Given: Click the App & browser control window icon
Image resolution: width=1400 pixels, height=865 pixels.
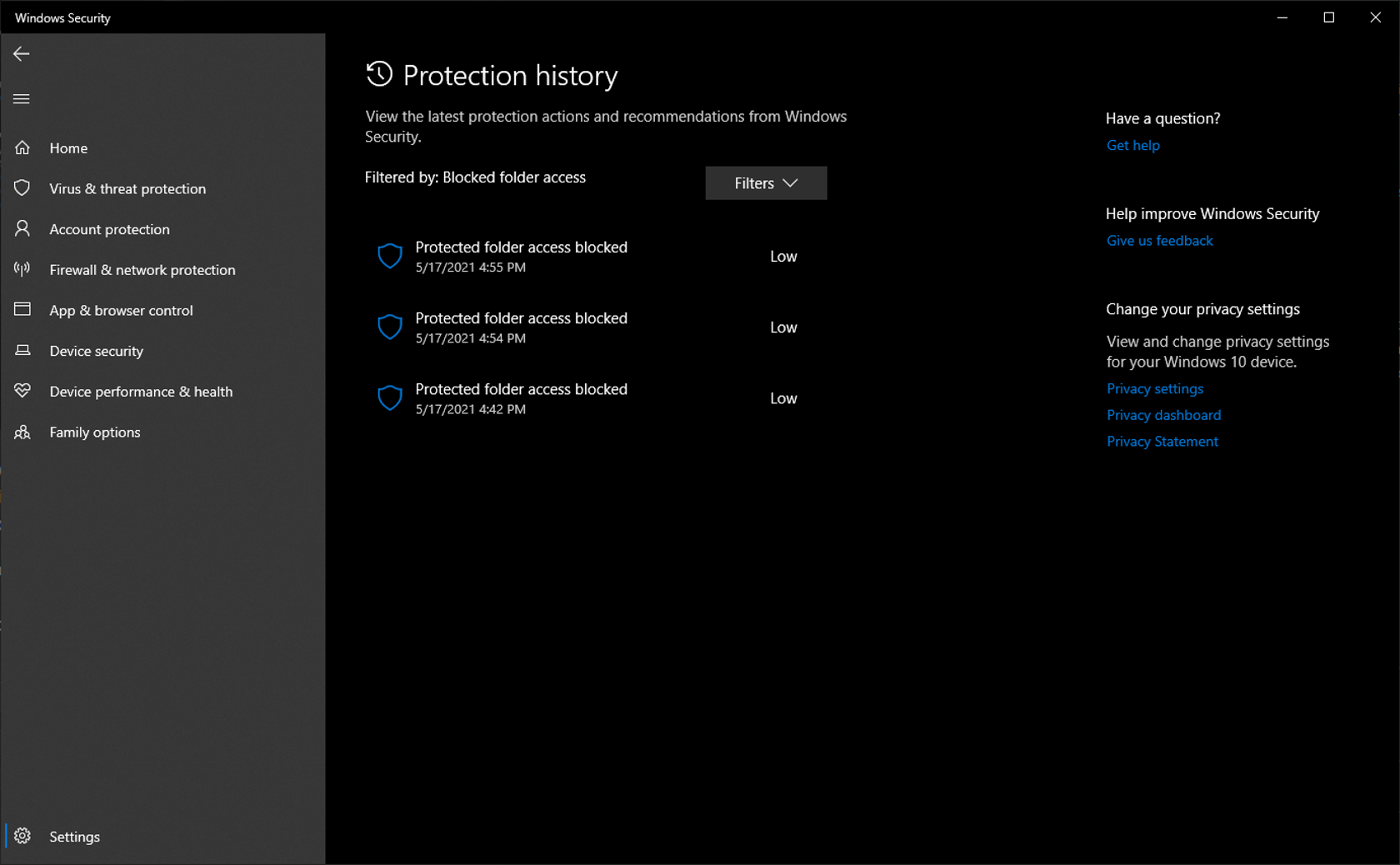Looking at the screenshot, I should pos(22,310).
